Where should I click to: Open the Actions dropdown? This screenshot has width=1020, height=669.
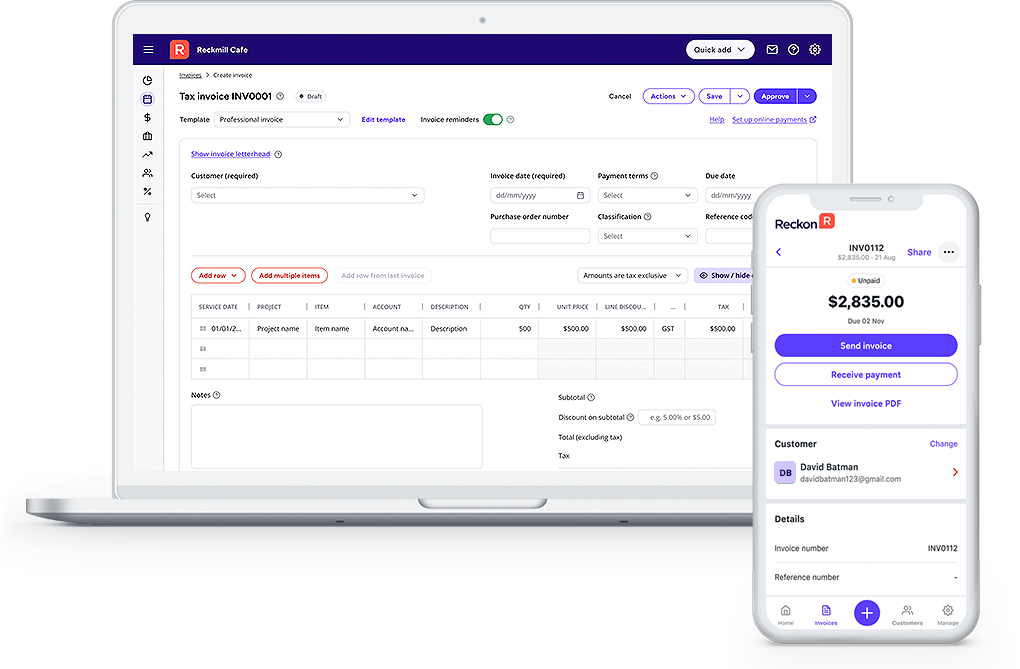point(669,96)
